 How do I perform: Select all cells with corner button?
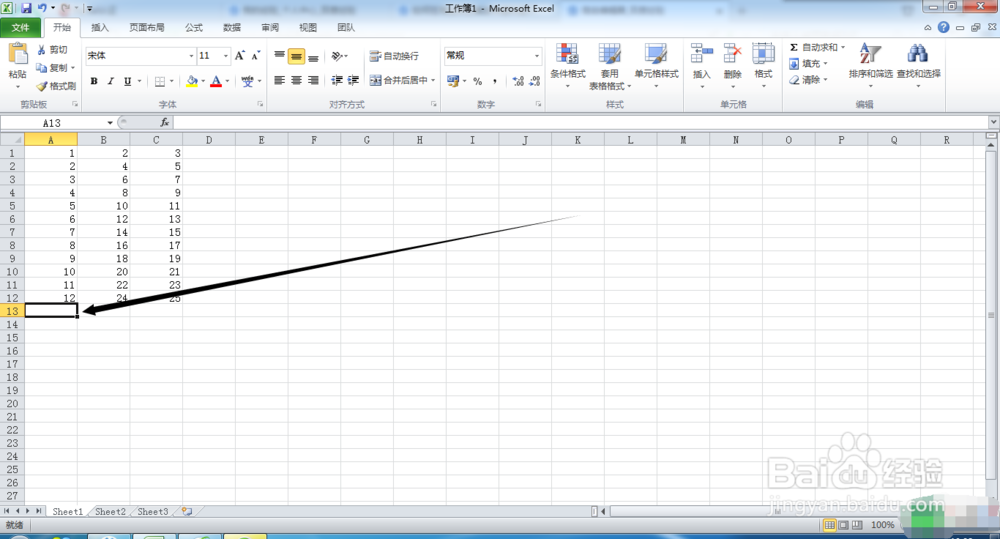(12, 139)
